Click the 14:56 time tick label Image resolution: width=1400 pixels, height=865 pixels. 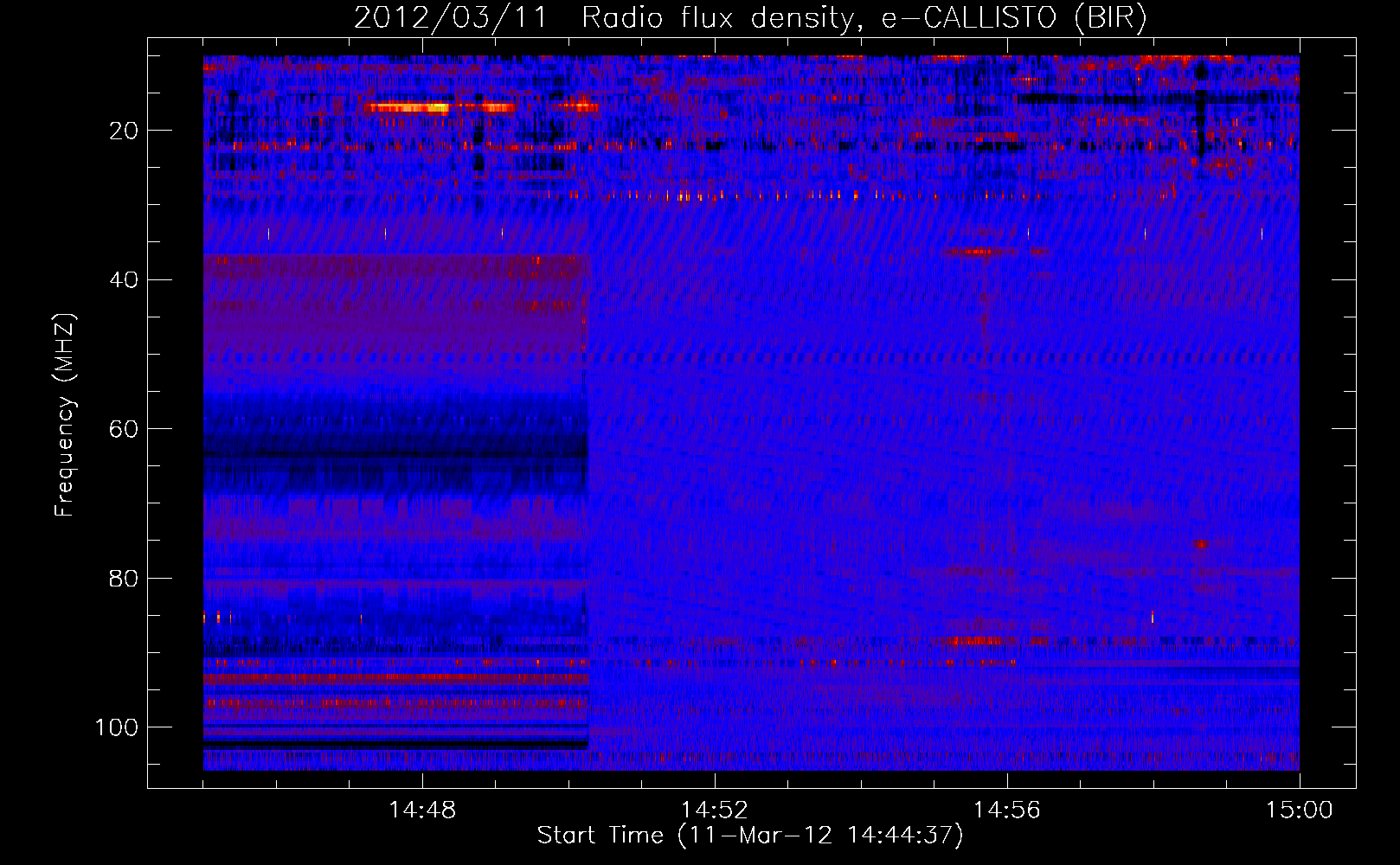pyautogui.click(x=1007, y=811)
